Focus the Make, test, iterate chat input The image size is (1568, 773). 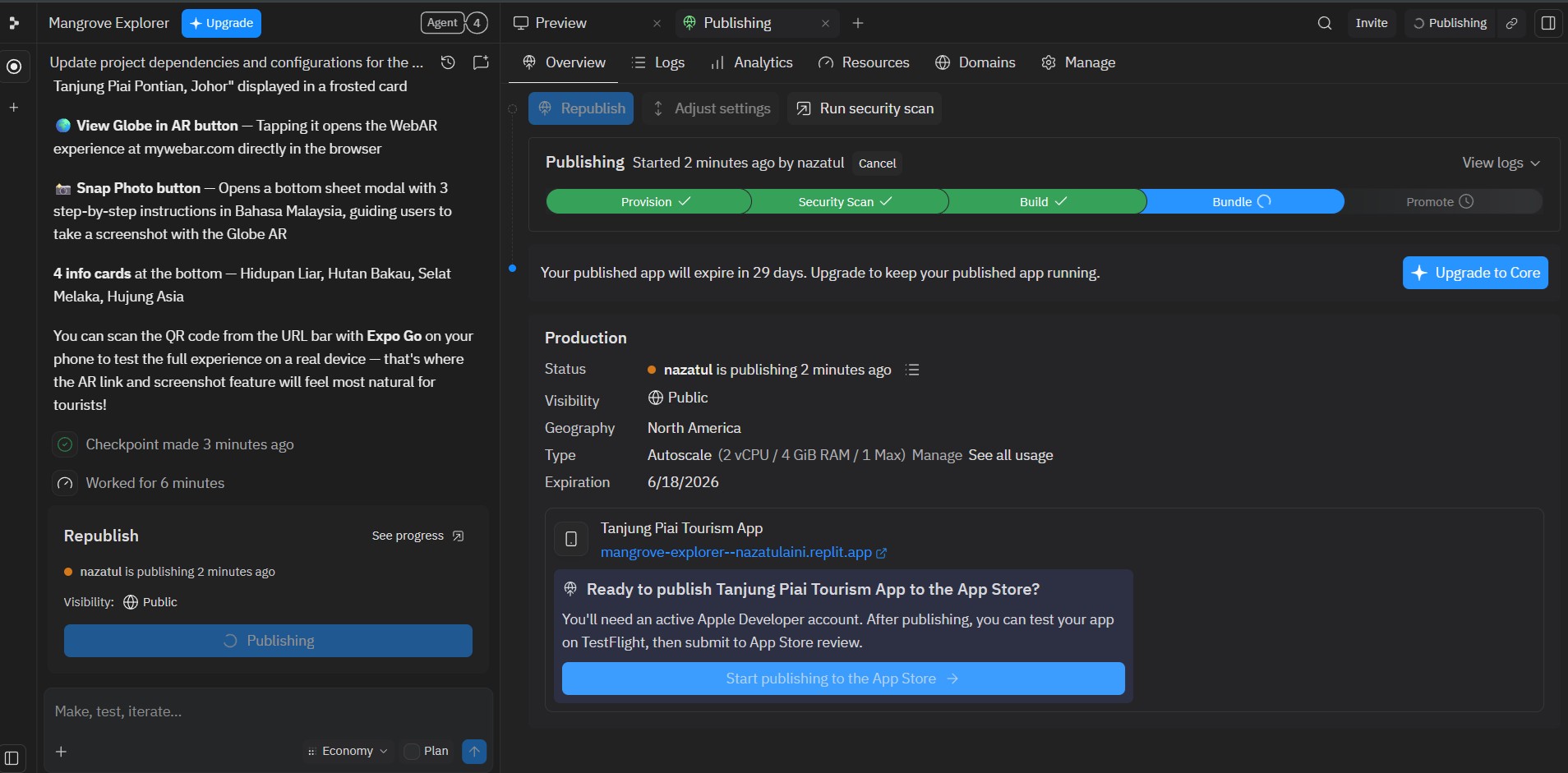268,711
